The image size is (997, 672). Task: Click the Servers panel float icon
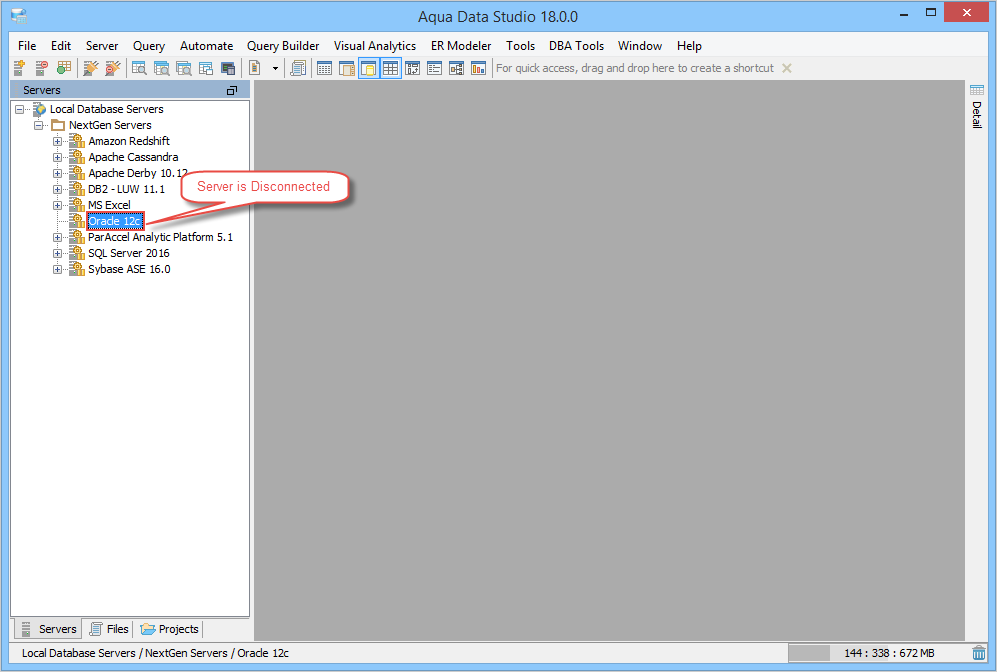pos(232,90)
